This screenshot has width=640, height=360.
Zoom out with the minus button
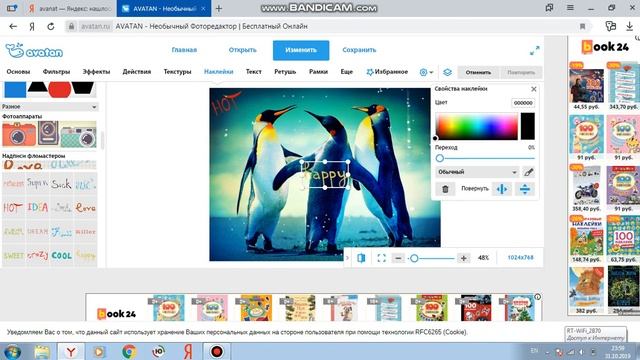click(398, 258)
